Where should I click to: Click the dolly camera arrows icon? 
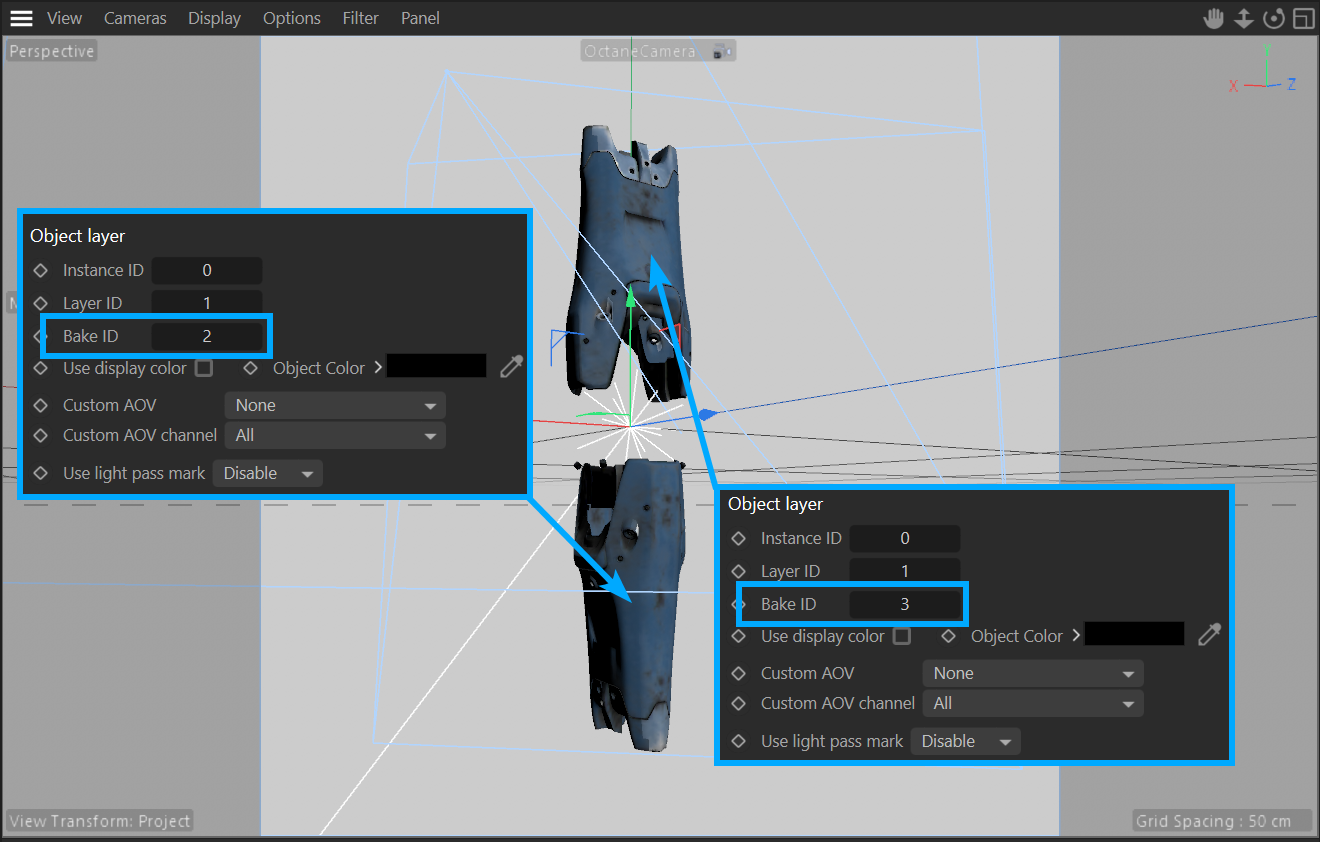(1243, 19)
